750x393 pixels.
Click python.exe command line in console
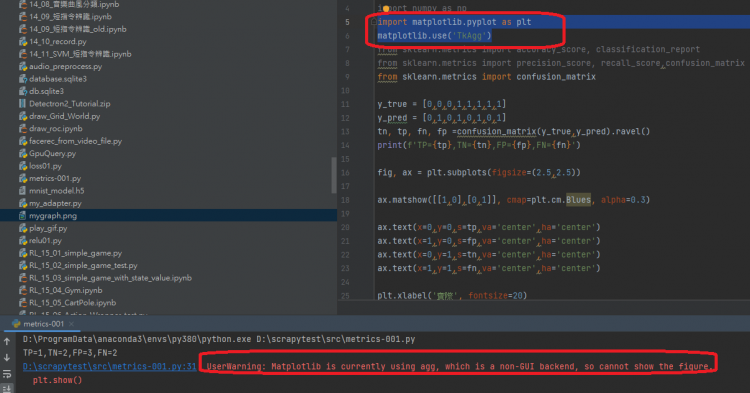click(x=219, y=339)
